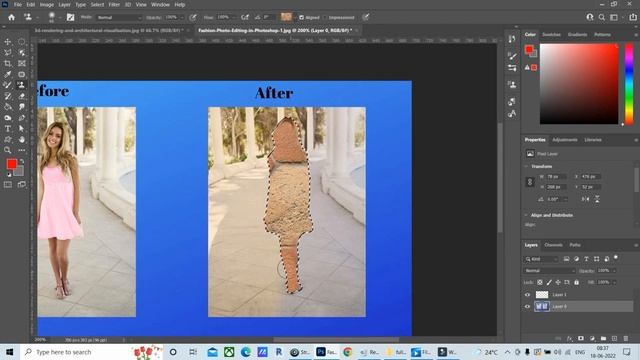
Task: Select the Quick Selection tool
Action: coord(22,52)
